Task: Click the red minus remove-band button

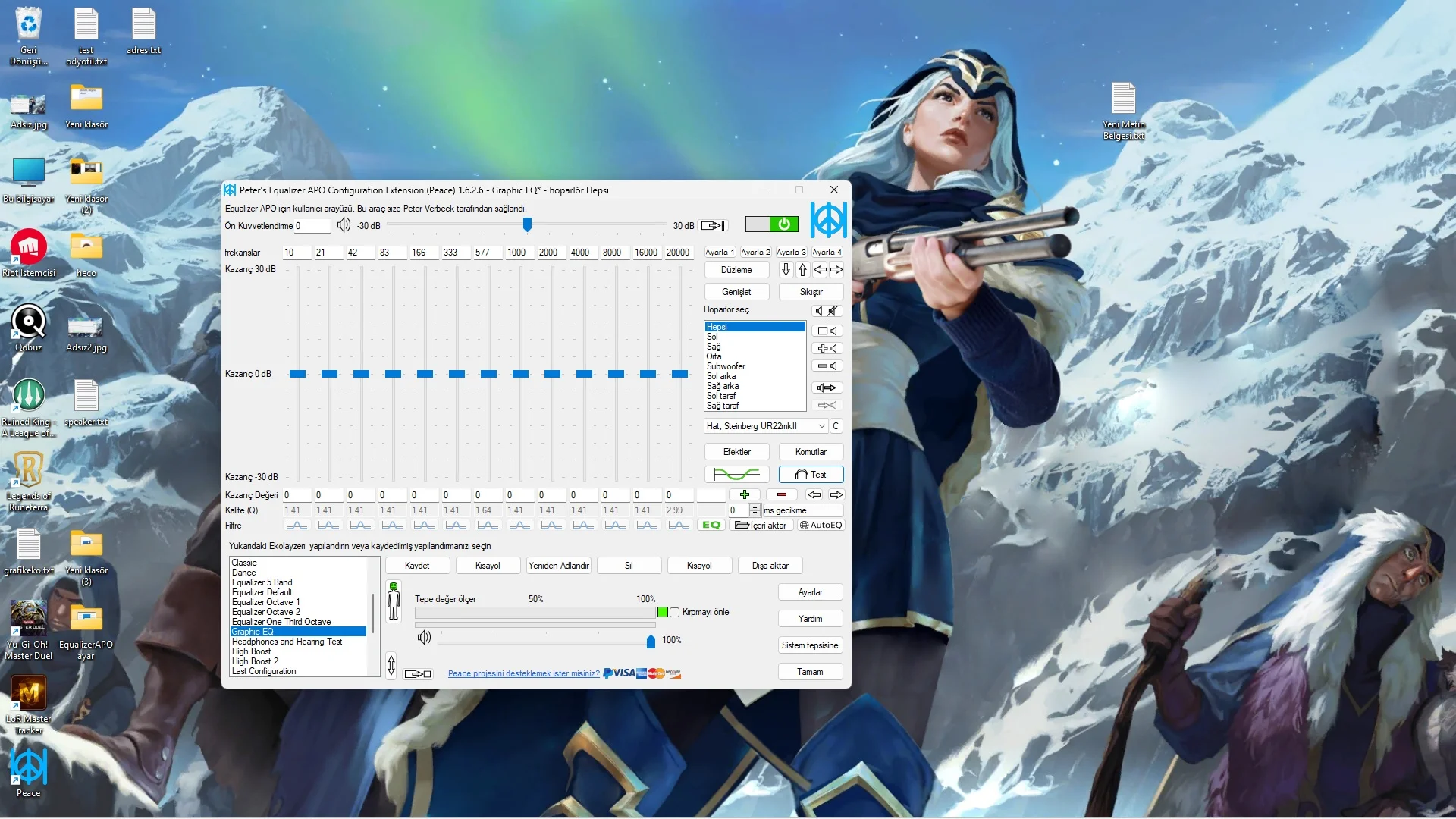Action: [781, 495]
